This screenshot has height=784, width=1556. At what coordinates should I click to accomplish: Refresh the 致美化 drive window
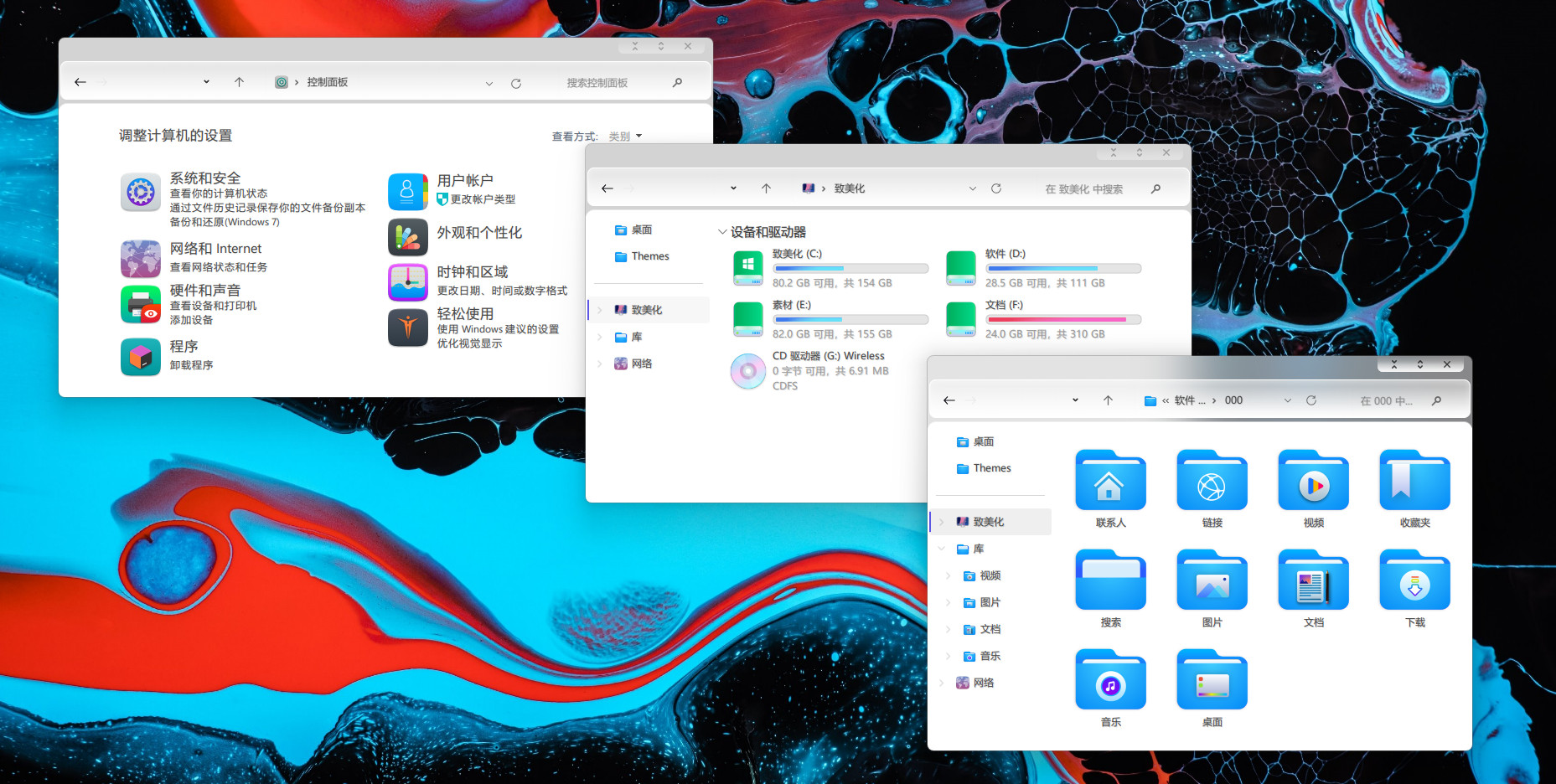point(996,188)
